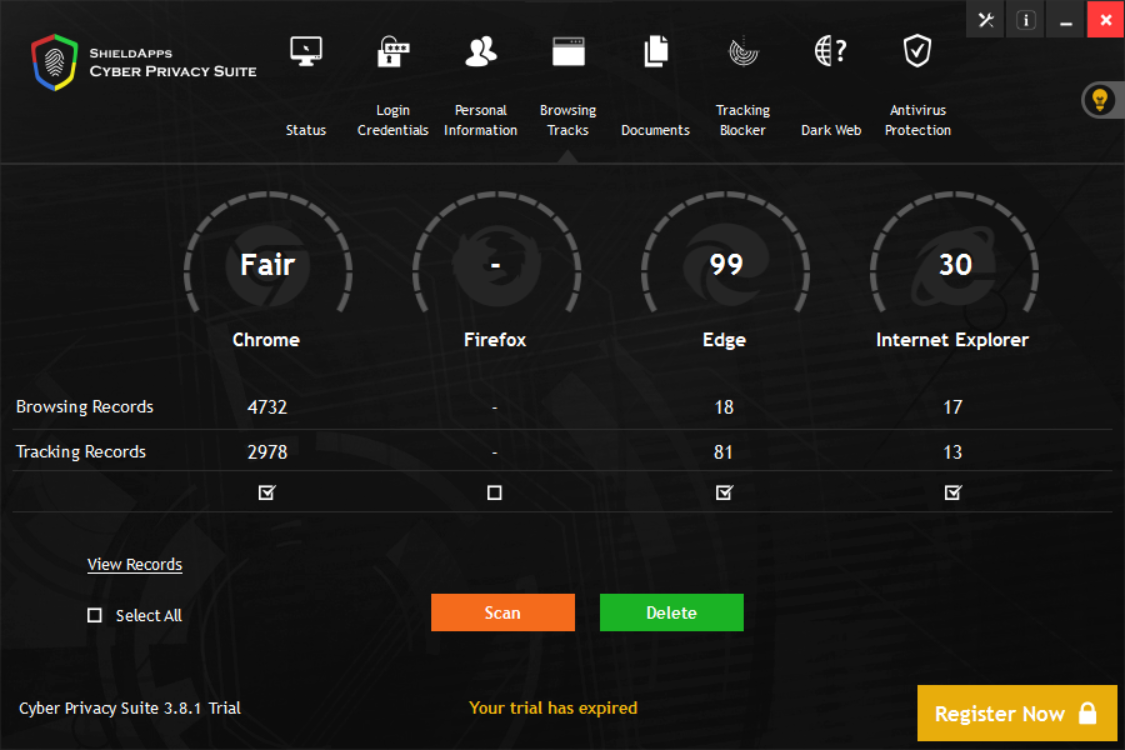Click Internet Explorer's browsing records value 17
1125x750 pixels.
point(953,407)
